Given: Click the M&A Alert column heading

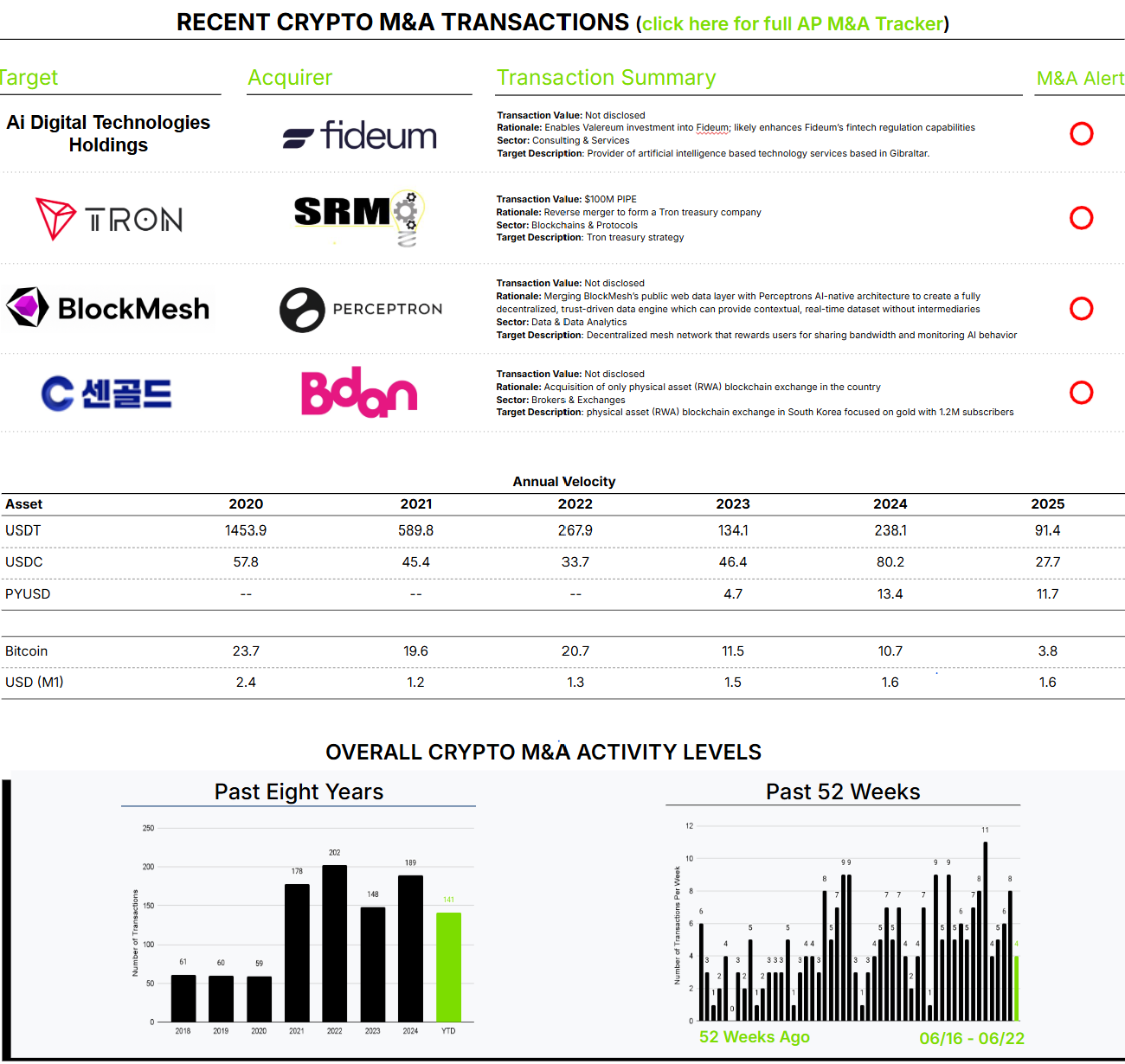Looking at the screenshot, I should (x=1081, y=79).
